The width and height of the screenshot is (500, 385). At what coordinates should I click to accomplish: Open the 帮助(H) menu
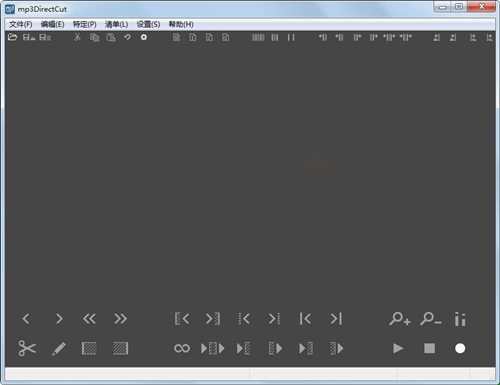(x=181, y=24)
